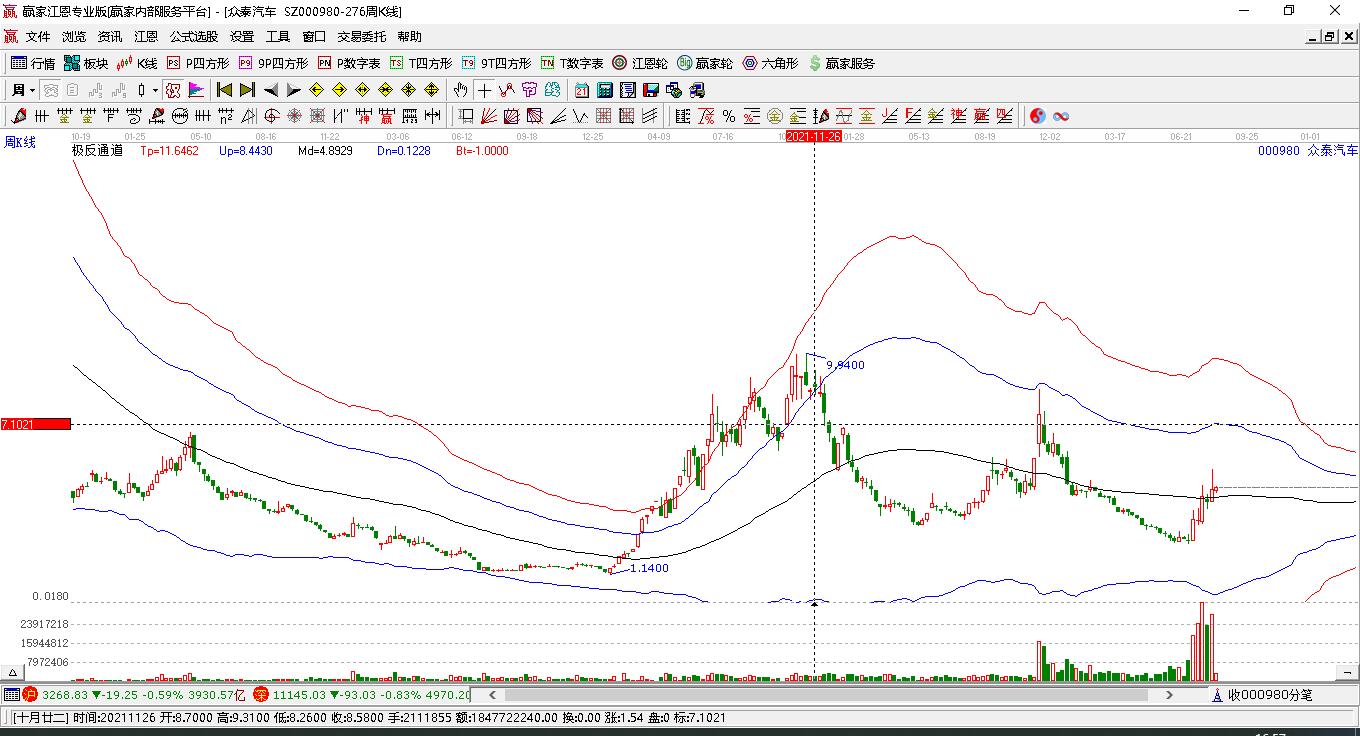Click the 2021-11-26 date marker

pyautogui.click(x=813, y=136)
